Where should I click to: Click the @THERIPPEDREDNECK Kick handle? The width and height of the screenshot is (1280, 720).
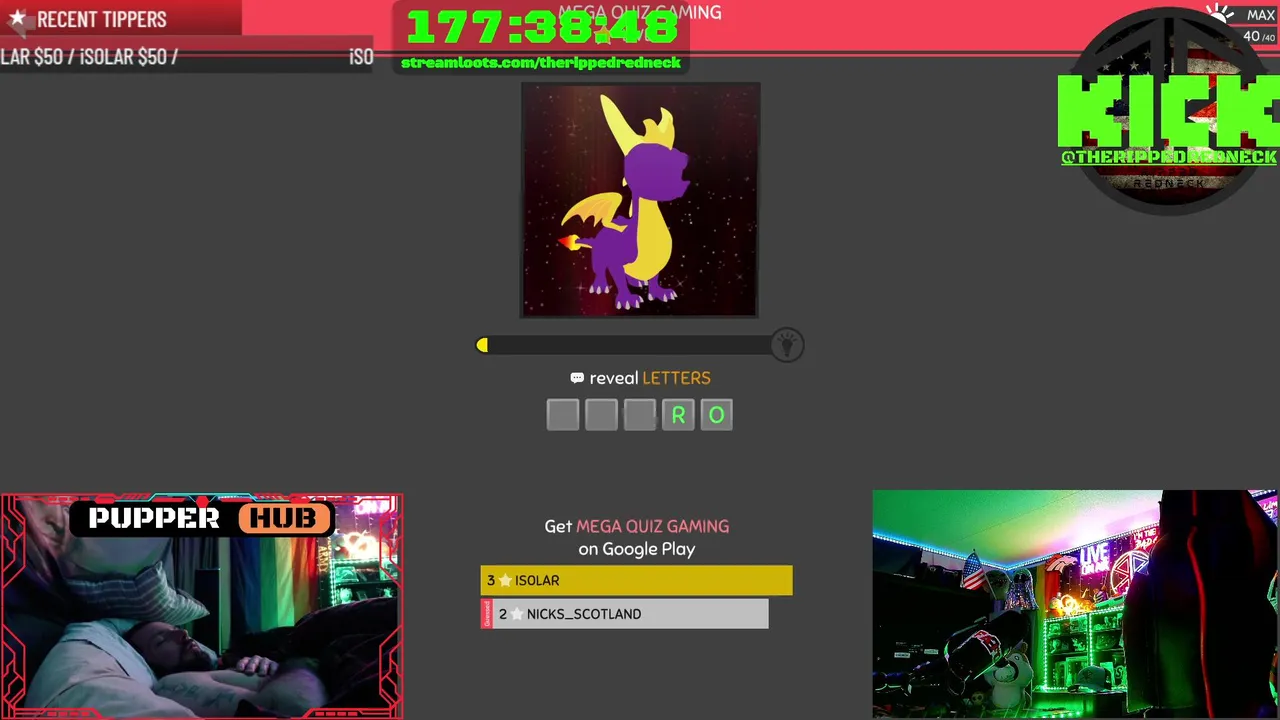coord(1169,157)
